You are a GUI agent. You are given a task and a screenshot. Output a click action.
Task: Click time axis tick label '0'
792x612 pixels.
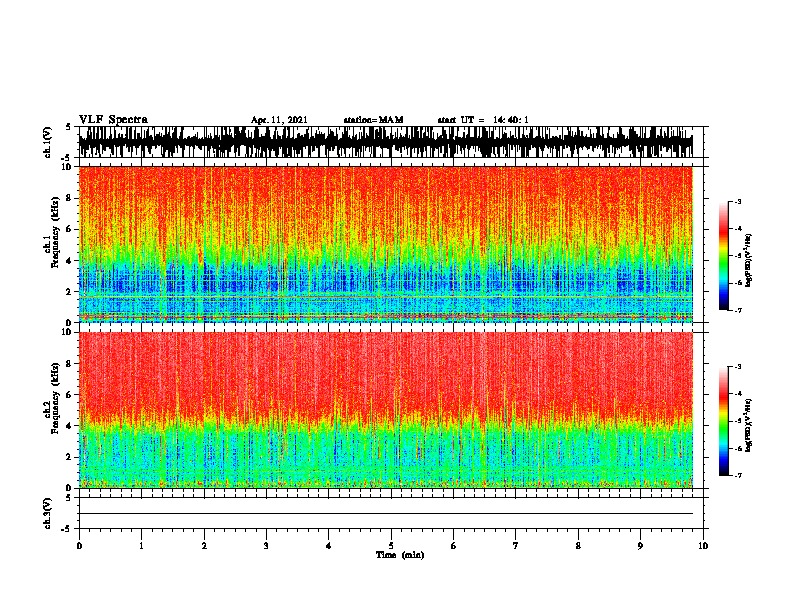(x=79, y=546)
